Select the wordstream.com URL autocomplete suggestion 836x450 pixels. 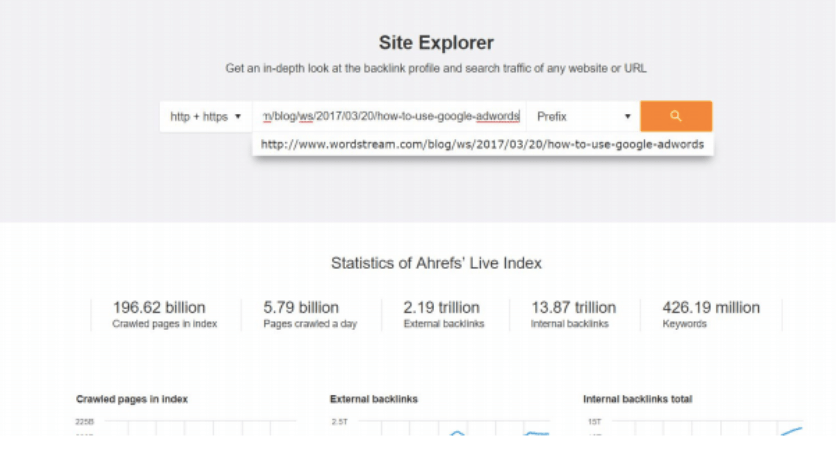click(x=482, y=144)
